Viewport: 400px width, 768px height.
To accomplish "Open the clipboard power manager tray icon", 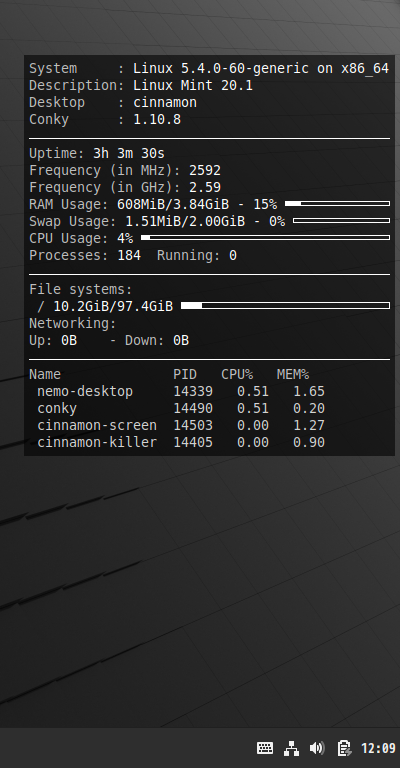I will [344, 748].
